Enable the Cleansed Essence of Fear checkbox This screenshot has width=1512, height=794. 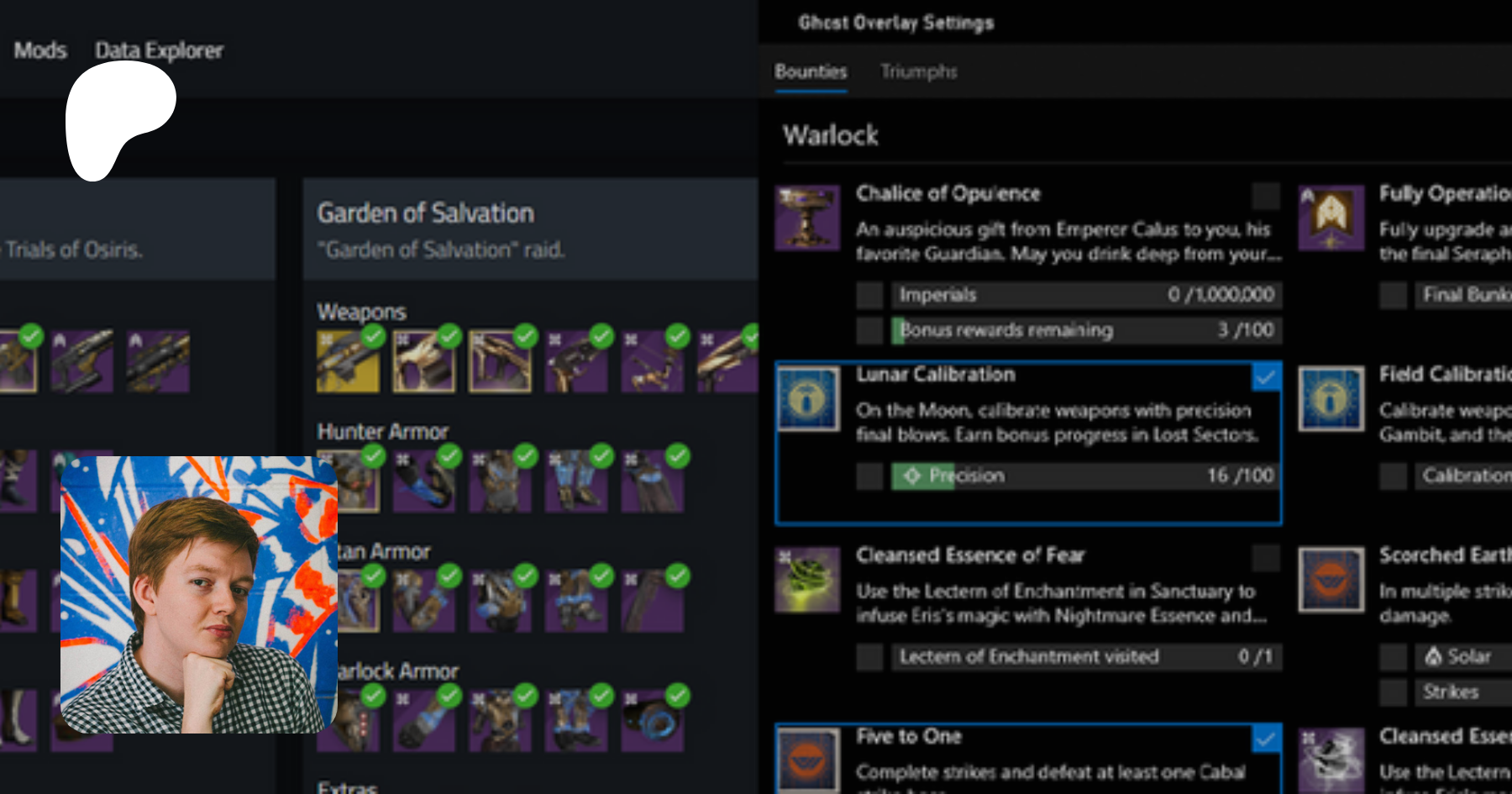[1266, 557]
